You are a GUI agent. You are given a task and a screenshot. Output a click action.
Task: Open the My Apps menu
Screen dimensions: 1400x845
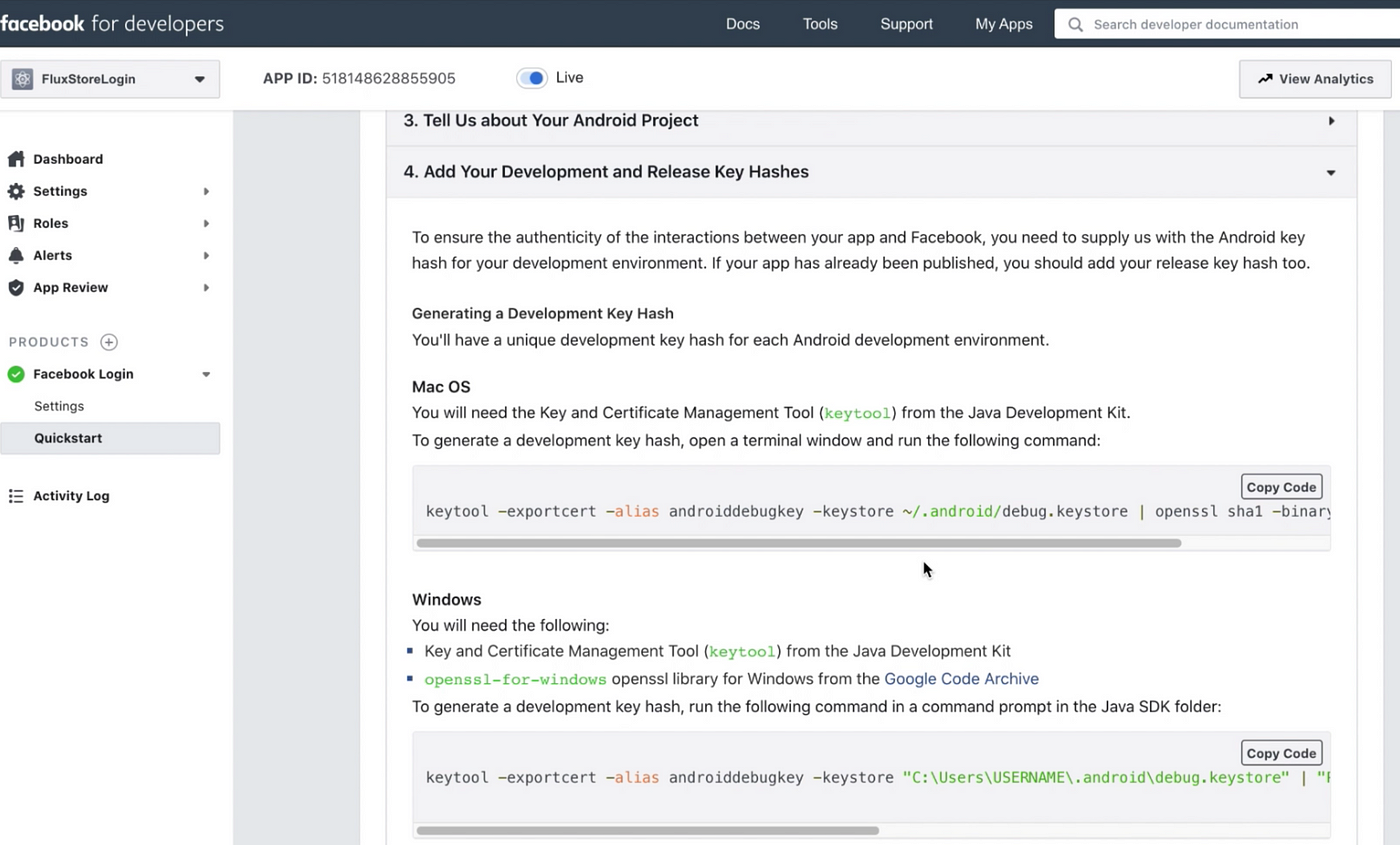tap(1004, 24)
